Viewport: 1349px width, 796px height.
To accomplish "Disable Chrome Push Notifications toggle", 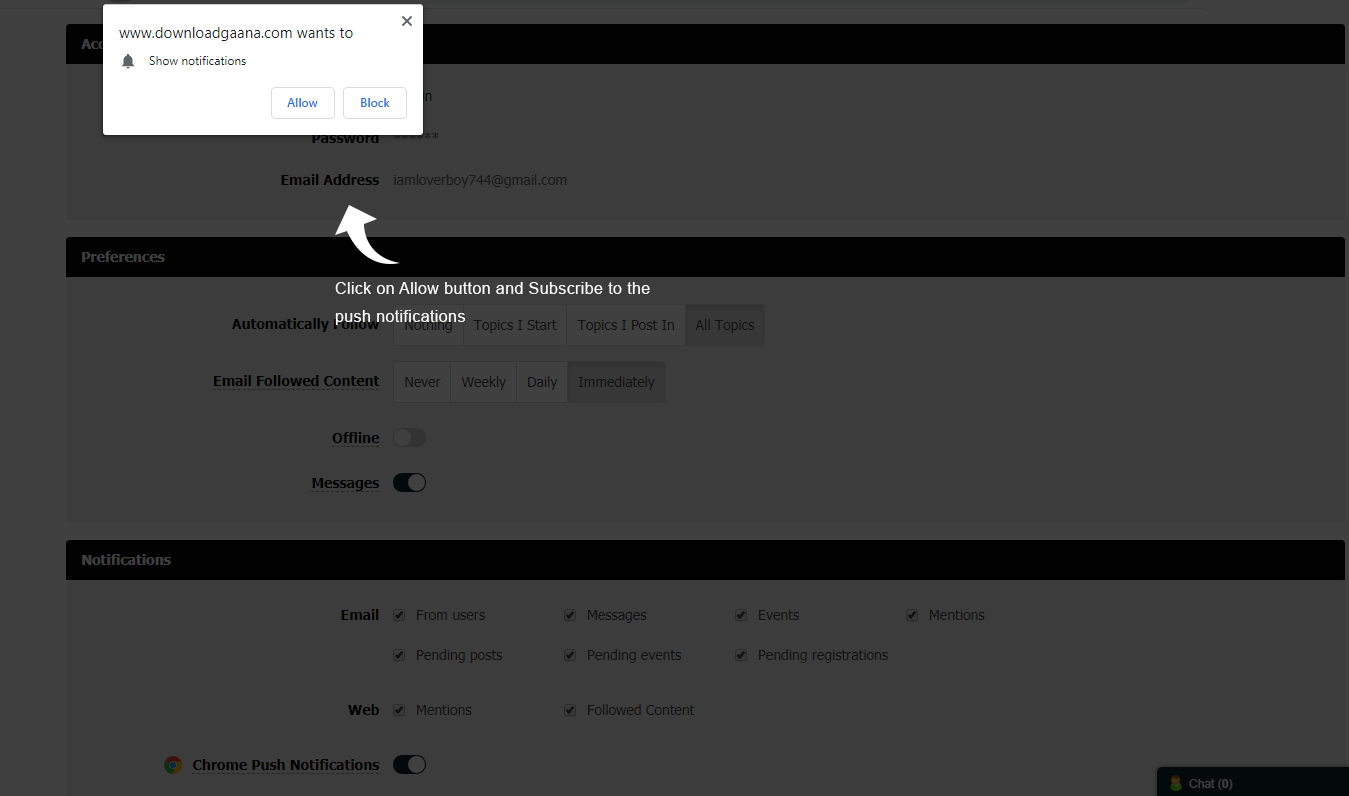I will 409,765.
